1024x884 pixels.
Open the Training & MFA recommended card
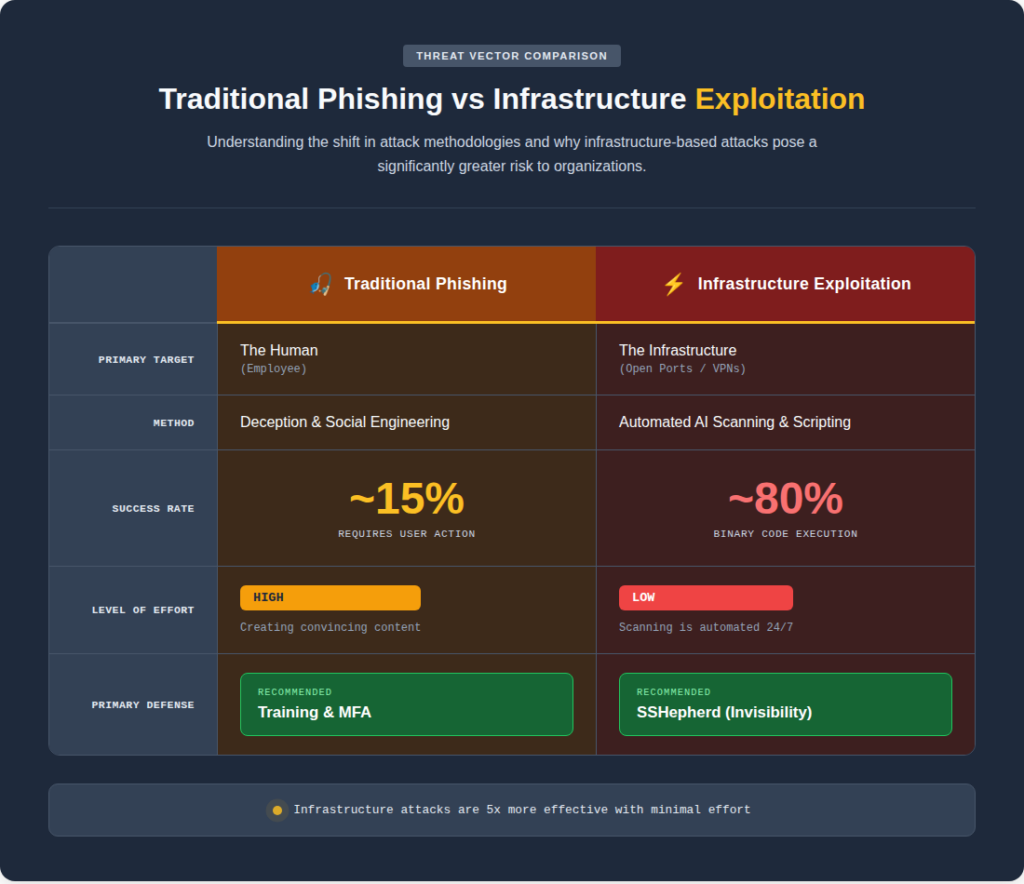point(406,704)
